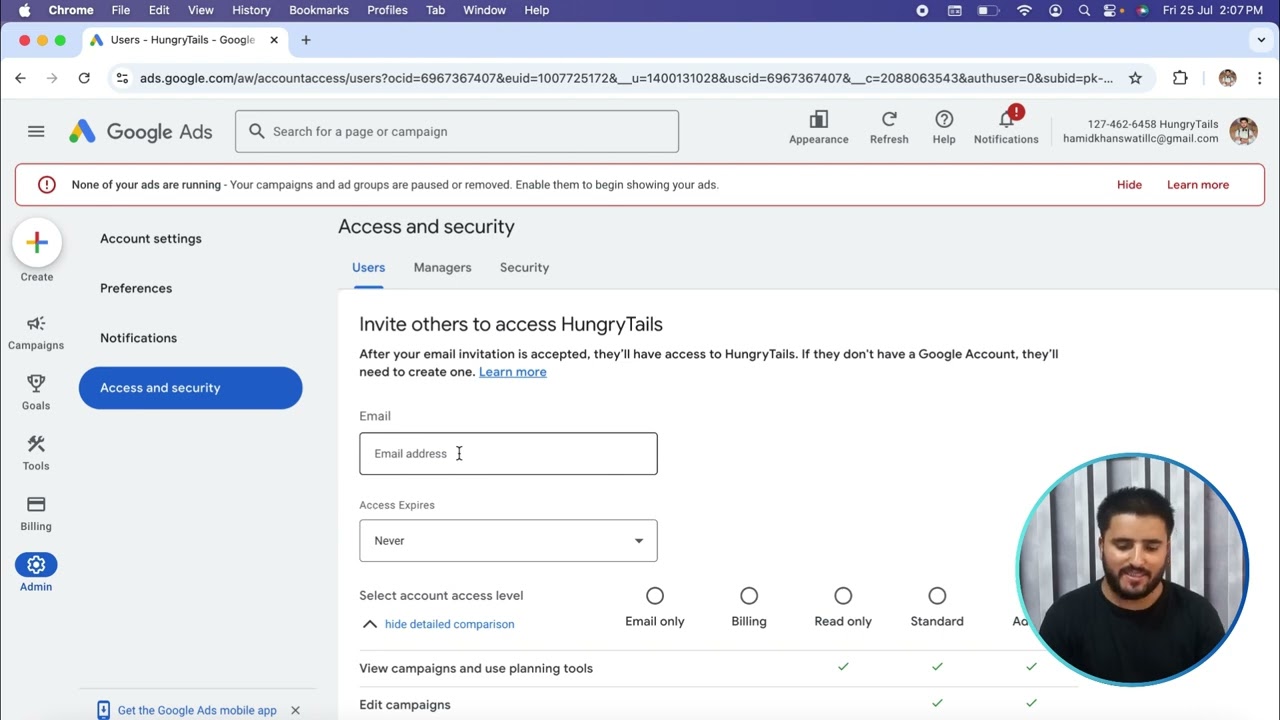Open the Chrome tab search dropdown
The height and width of the screenshot is (720, 1280).
[1261, 40]
